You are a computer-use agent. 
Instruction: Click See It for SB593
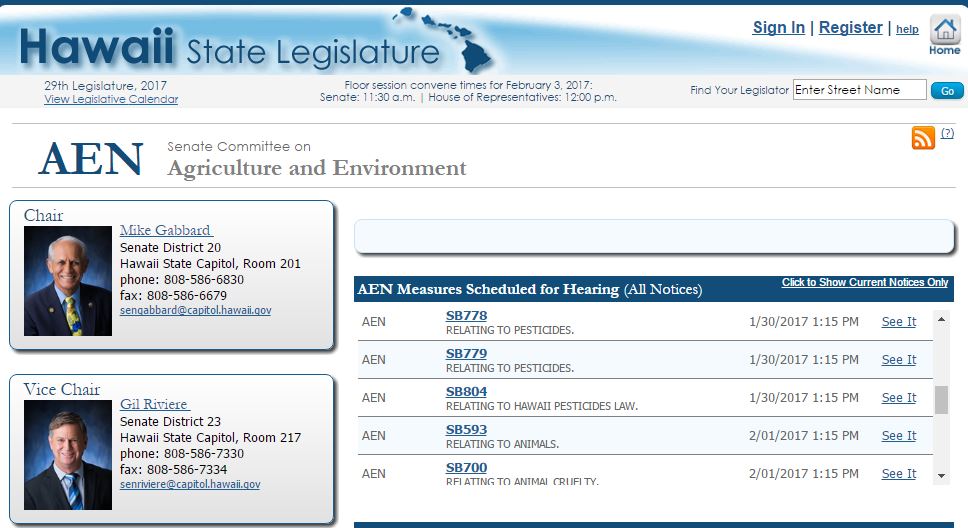[x=898, y=436]
